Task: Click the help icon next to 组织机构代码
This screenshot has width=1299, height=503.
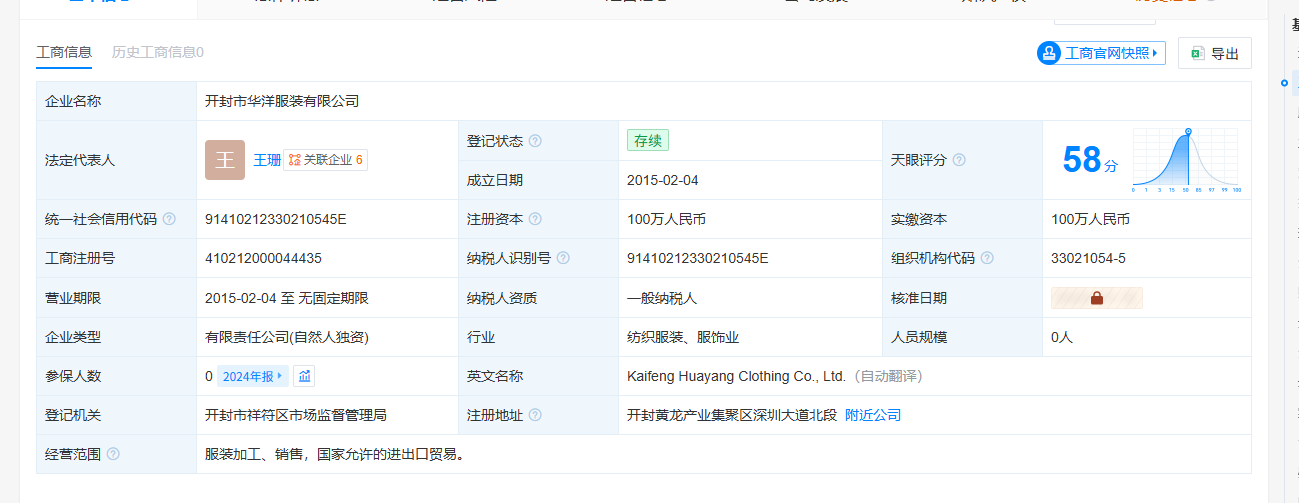Action: point(987,258)
